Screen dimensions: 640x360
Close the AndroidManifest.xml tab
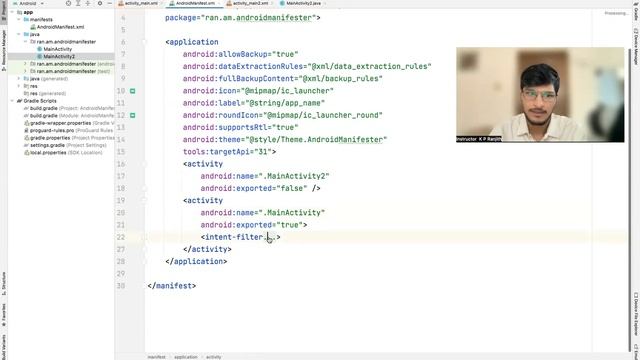tap(220, 3)
